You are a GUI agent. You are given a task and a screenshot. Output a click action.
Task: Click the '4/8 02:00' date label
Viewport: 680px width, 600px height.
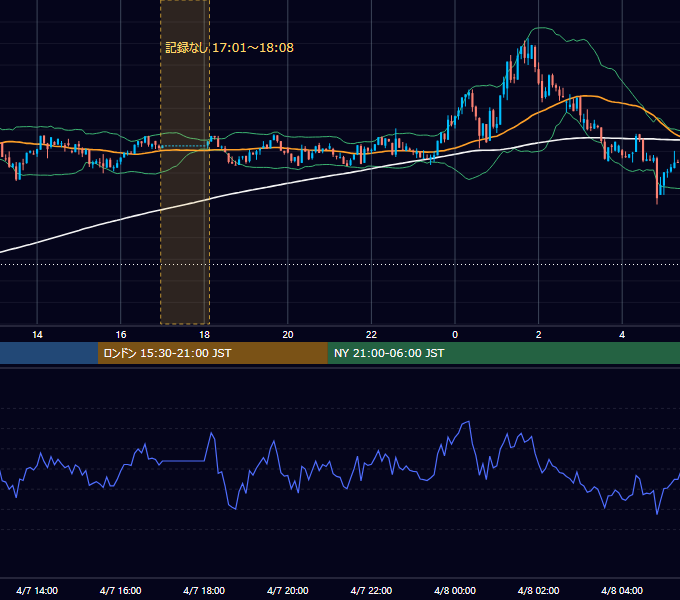538,590
